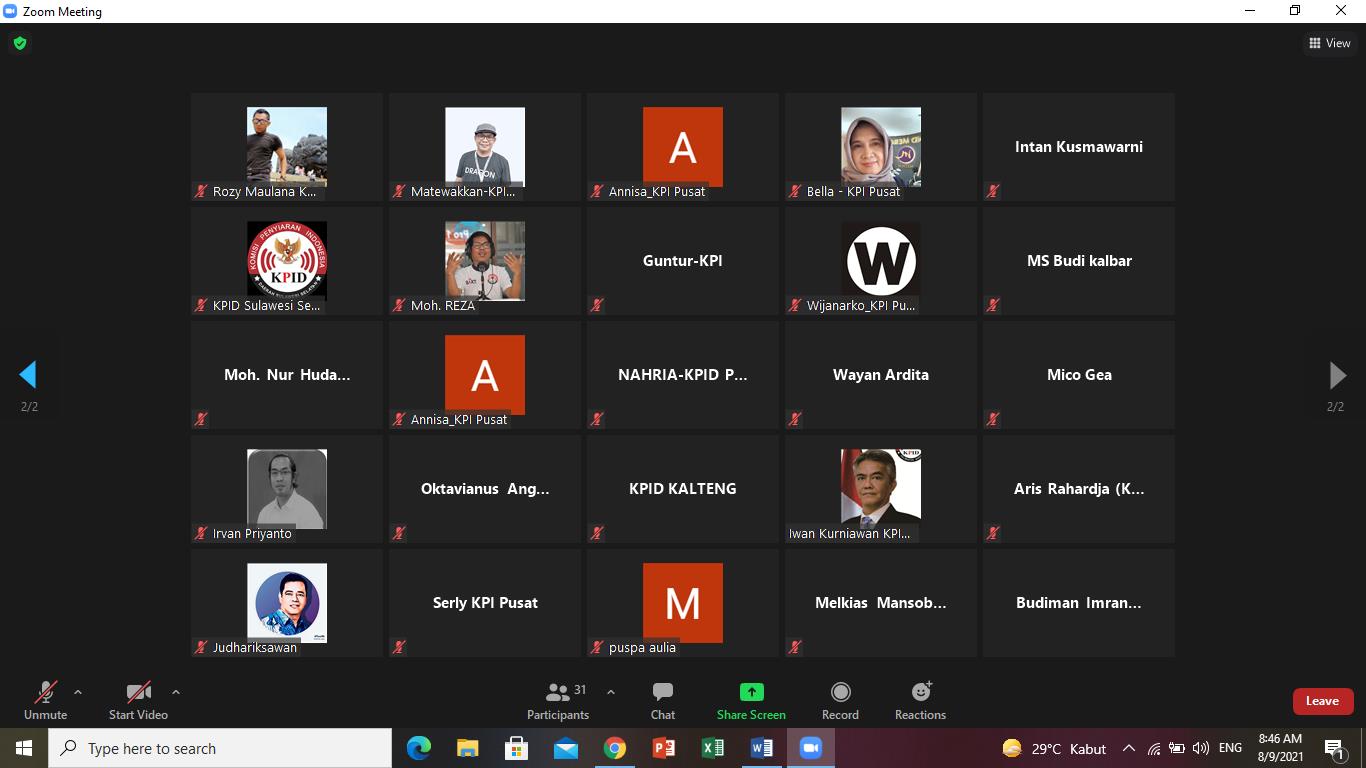Expand audio options arrow next to Unmute
Image resolution: width=1366 pixels, height=768 pixels.
click(78, 692)
